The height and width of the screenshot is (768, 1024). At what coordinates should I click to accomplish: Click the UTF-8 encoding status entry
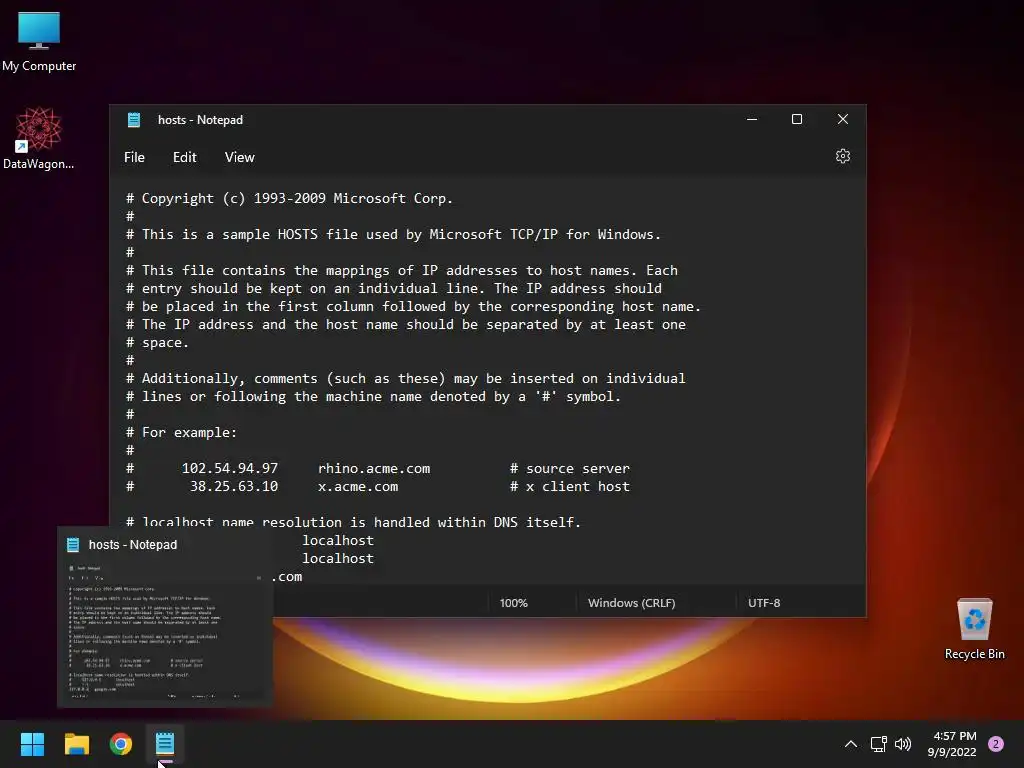coord(764,603)
